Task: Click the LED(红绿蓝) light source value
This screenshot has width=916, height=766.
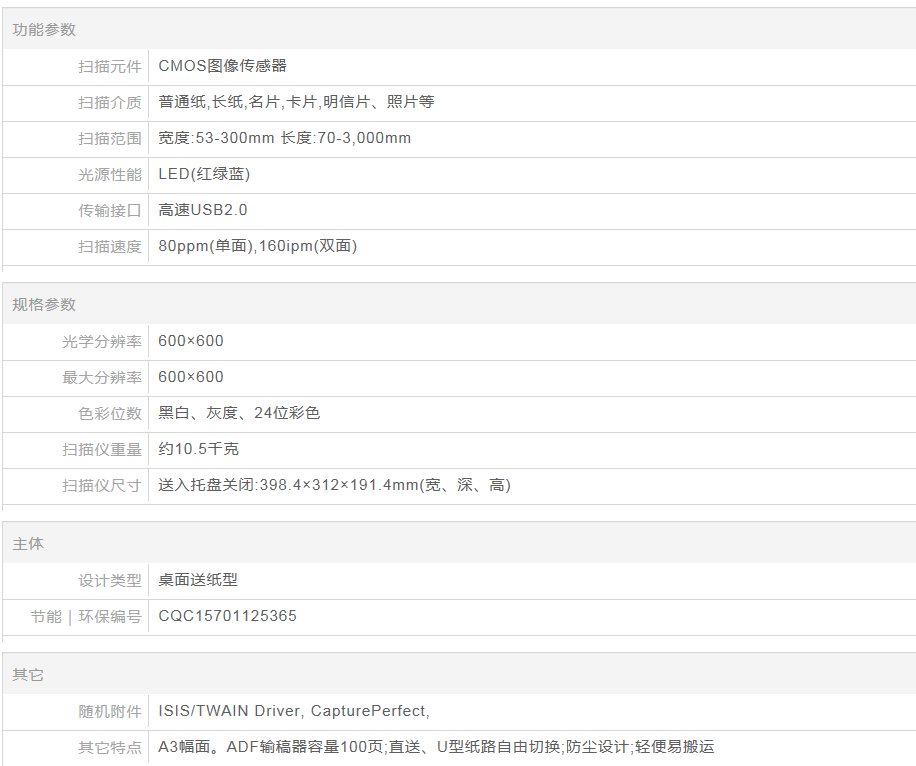Action: pos(204,174)
